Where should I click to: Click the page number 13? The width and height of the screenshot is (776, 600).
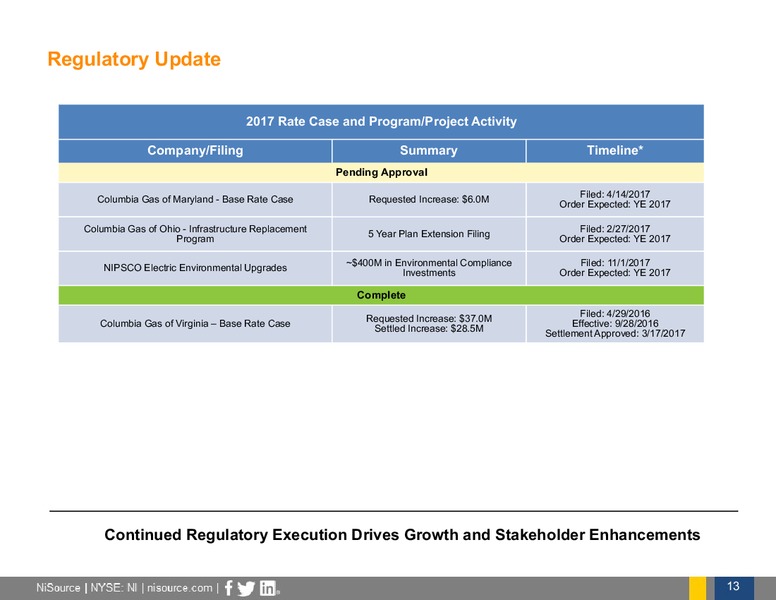(x=733, y=587)
